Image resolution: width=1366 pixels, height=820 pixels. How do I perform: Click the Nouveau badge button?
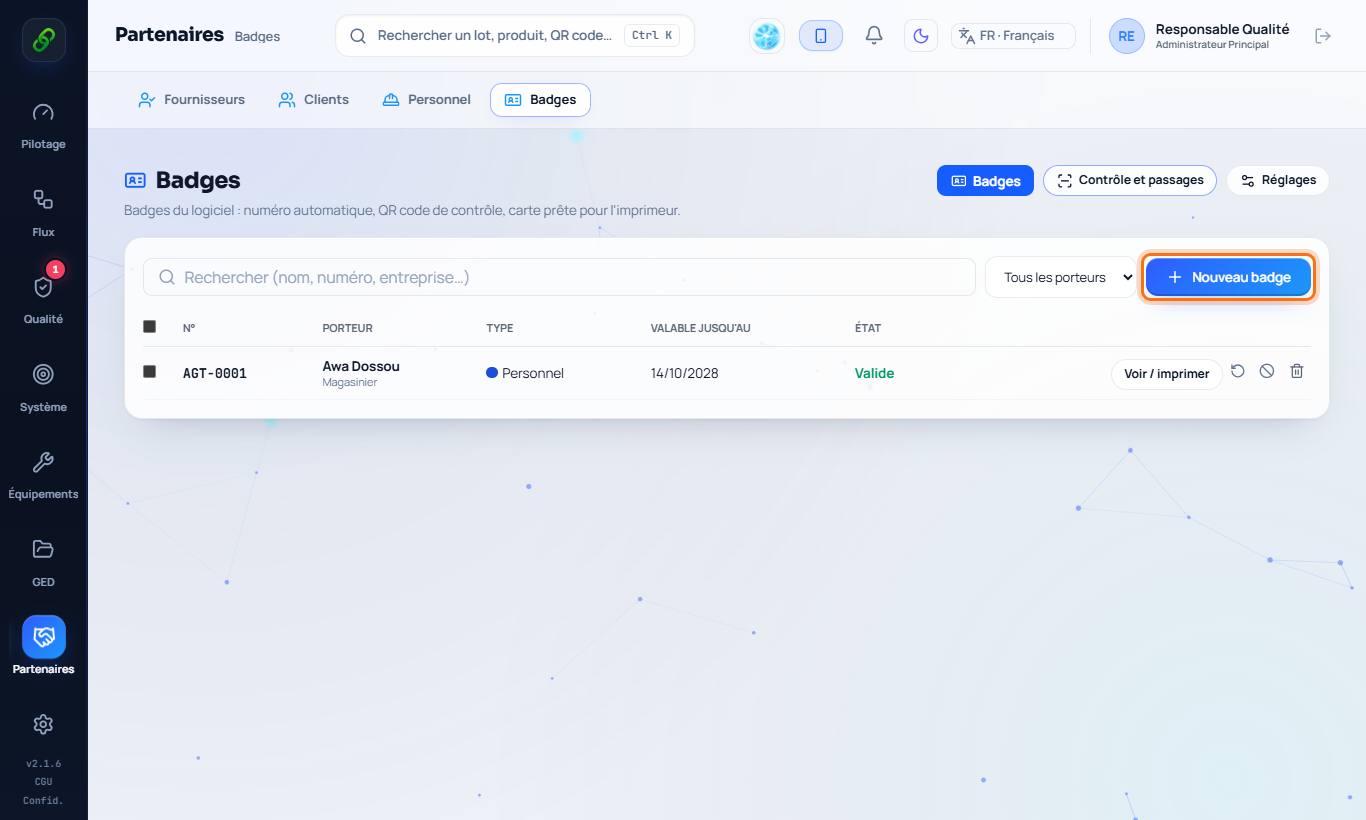pyautogui.click(x=1228, y=277)
